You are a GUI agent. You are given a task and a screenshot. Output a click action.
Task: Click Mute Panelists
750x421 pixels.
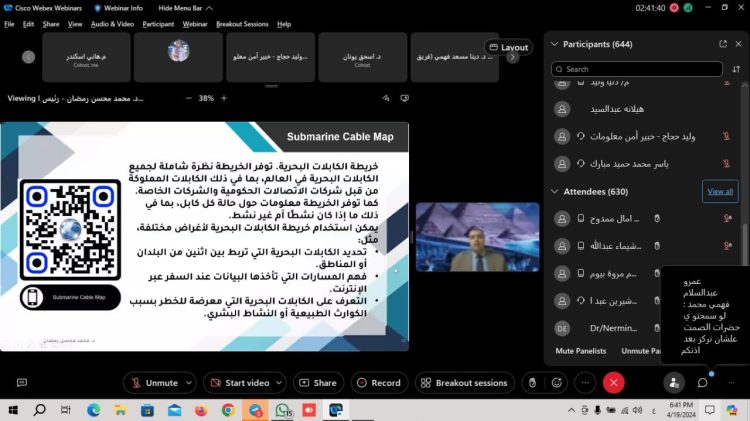(581, 351)
